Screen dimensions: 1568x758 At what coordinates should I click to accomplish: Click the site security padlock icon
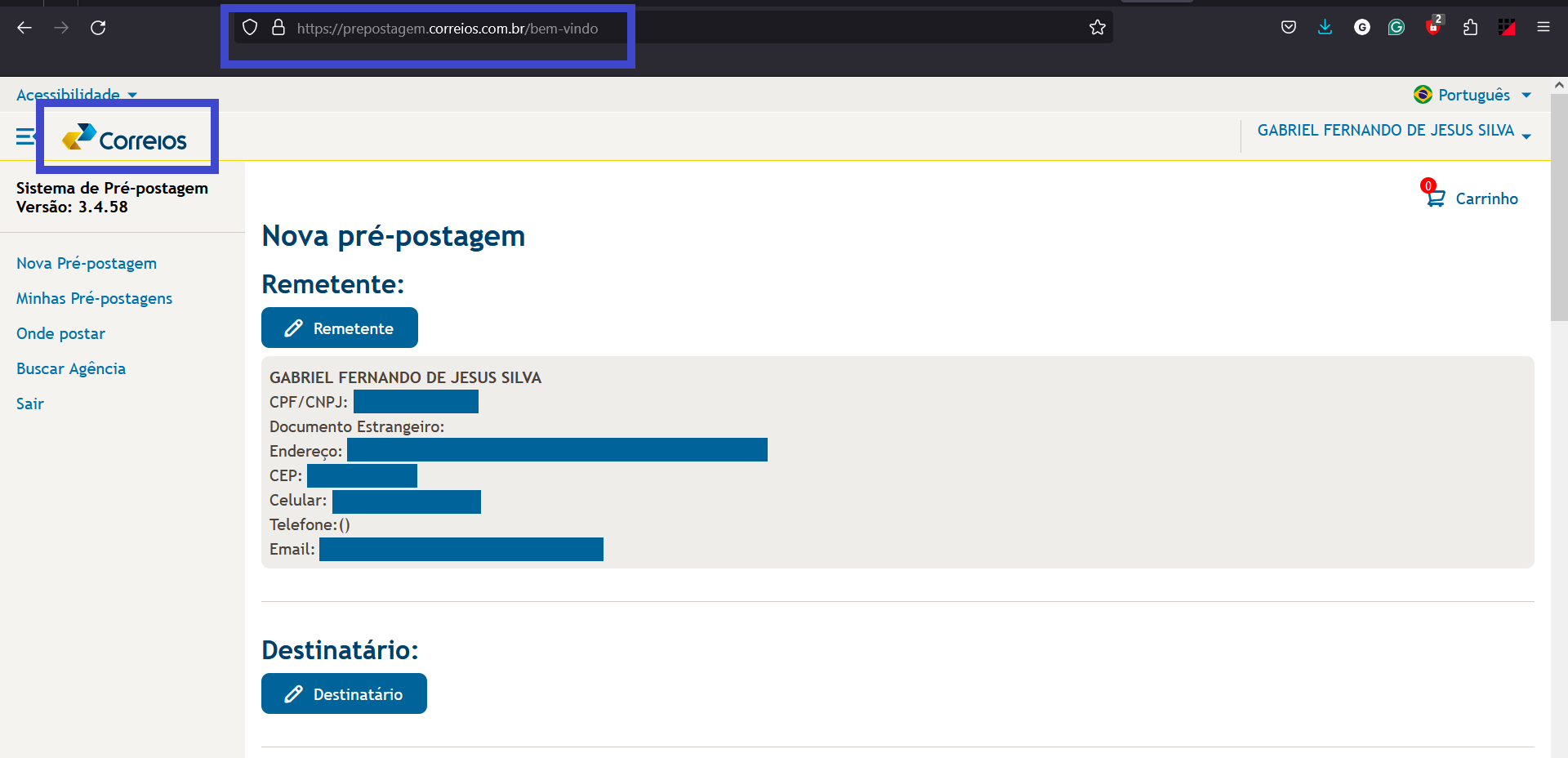pyautogui.click(x=278, y=28)
